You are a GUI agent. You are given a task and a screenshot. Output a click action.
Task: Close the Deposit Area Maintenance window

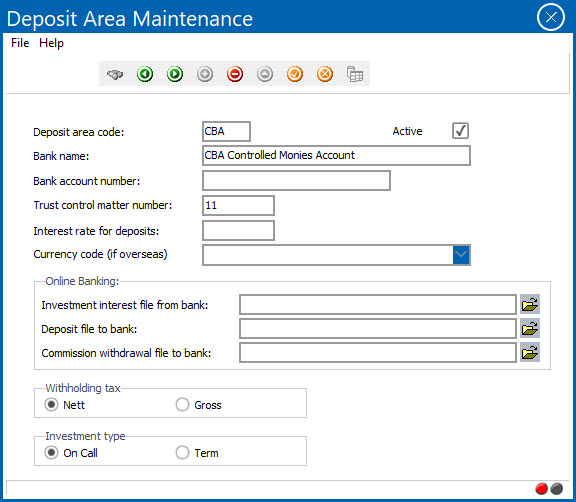click(x=551, y=17)
